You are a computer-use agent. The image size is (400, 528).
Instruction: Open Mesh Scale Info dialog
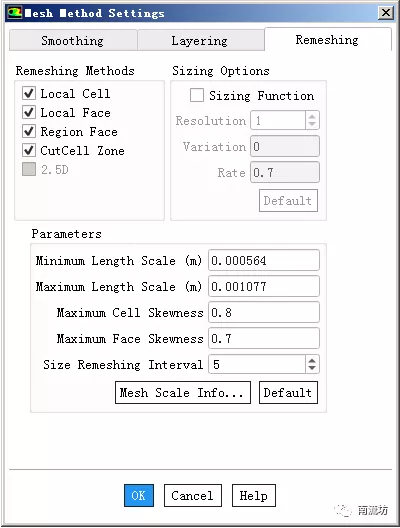pos(183,392)
